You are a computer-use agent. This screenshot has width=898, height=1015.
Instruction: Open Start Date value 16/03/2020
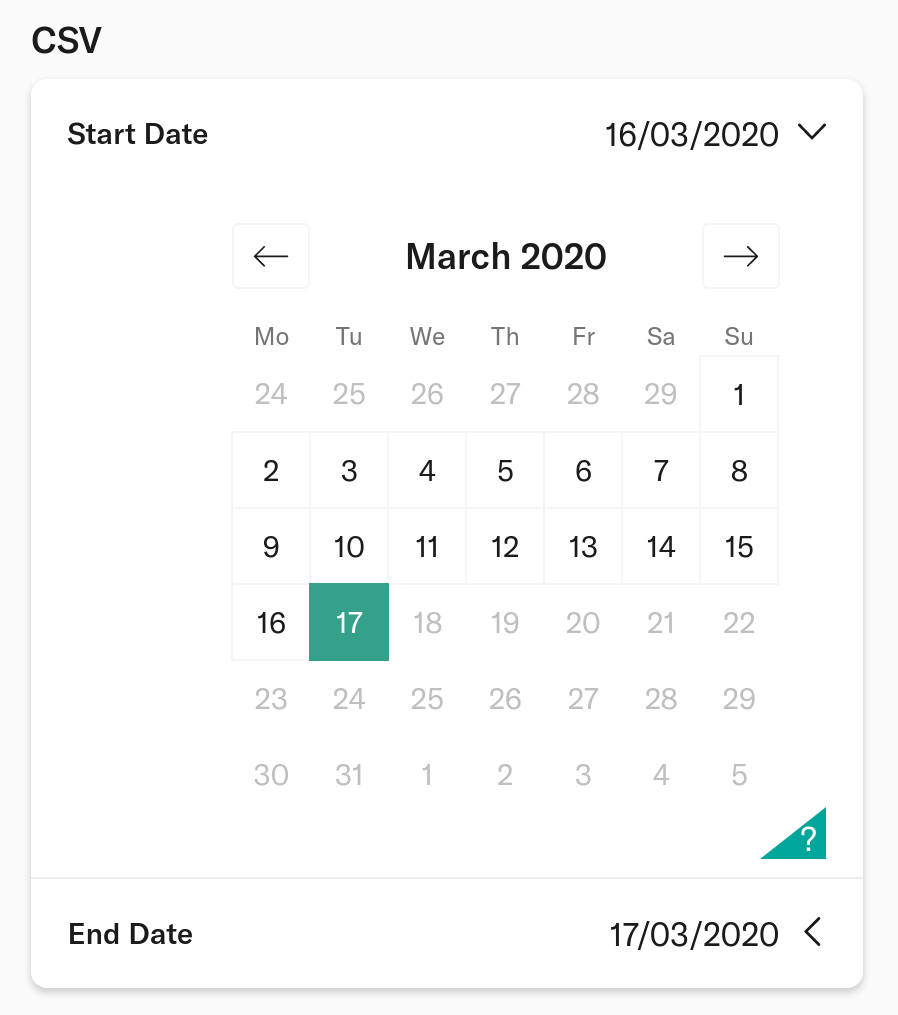[x=691, y=135]
